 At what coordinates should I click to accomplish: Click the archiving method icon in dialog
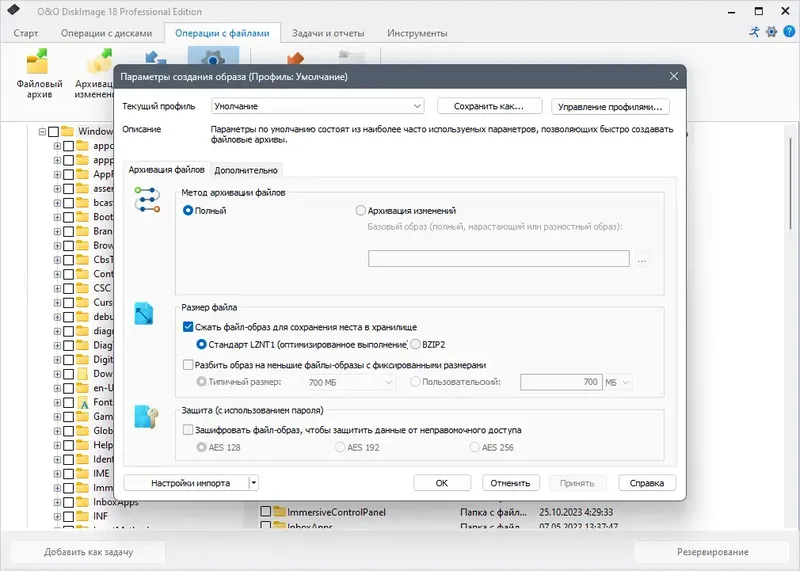(x=147, y=200)
